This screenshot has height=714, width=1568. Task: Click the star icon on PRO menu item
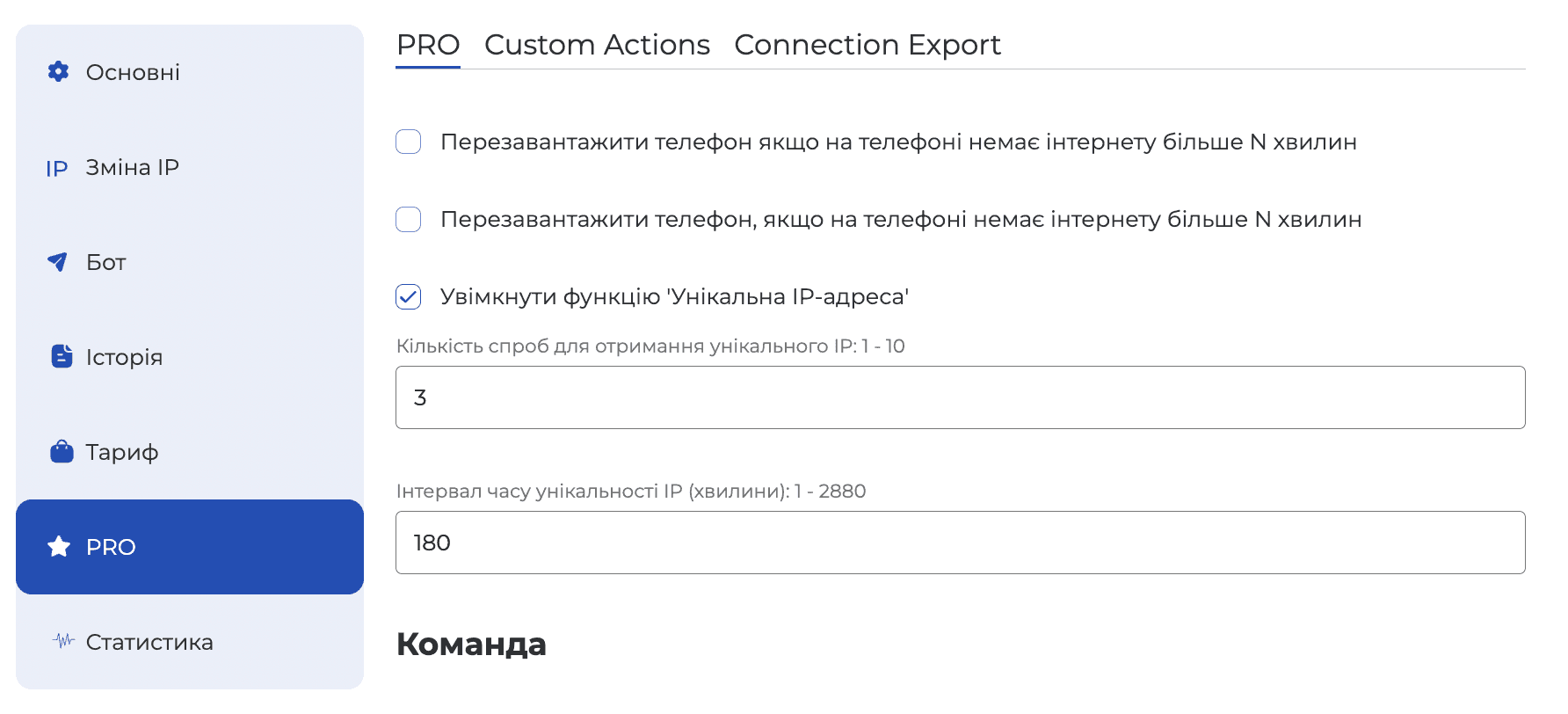[x=56, y=546]
